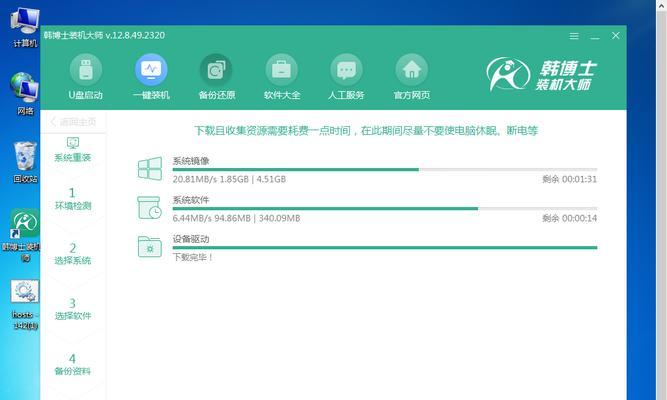Click the 下载完毕！ status text

pyautogui.click(x=193, y=257)
